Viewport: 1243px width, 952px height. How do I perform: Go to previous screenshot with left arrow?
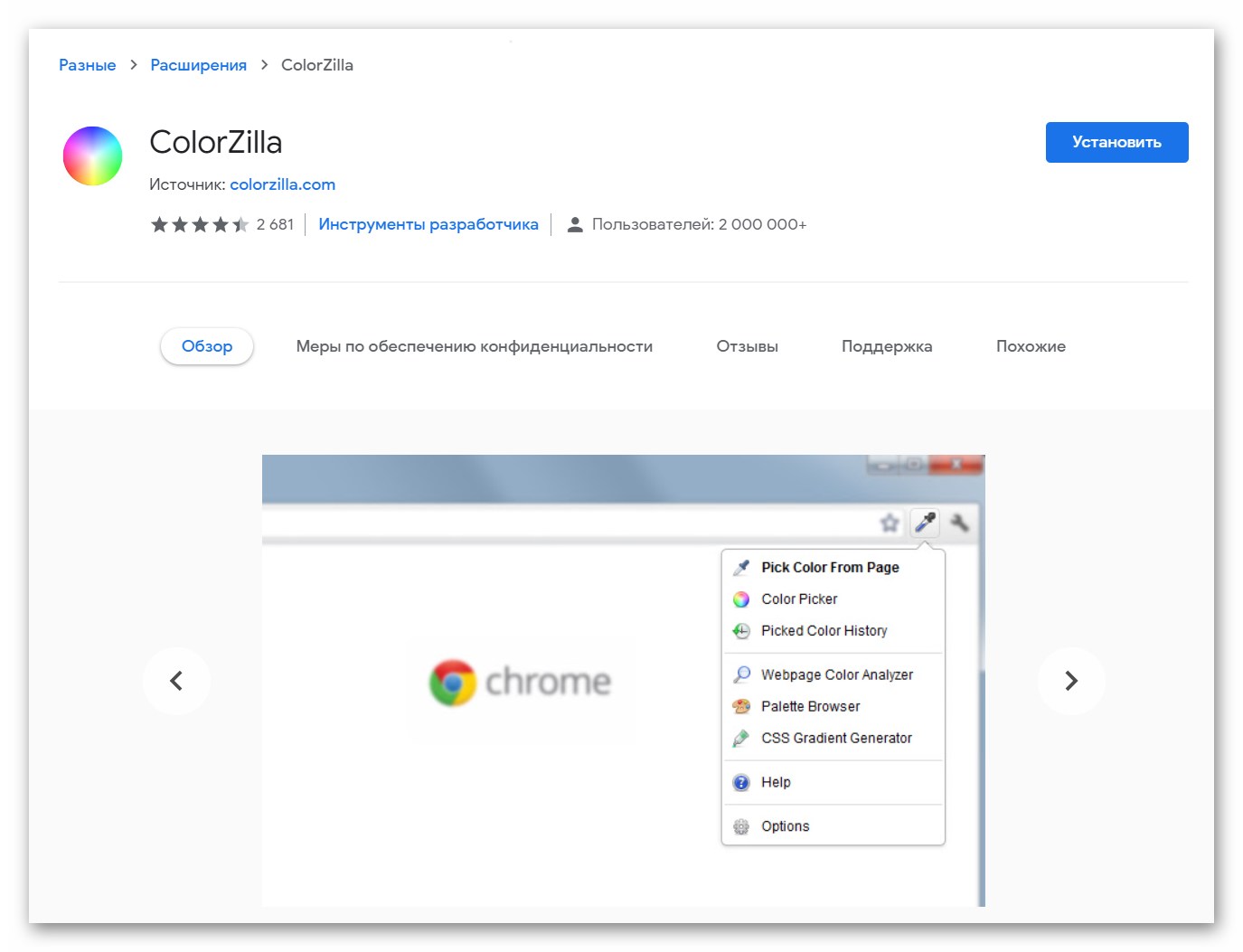tap(176, 681)
